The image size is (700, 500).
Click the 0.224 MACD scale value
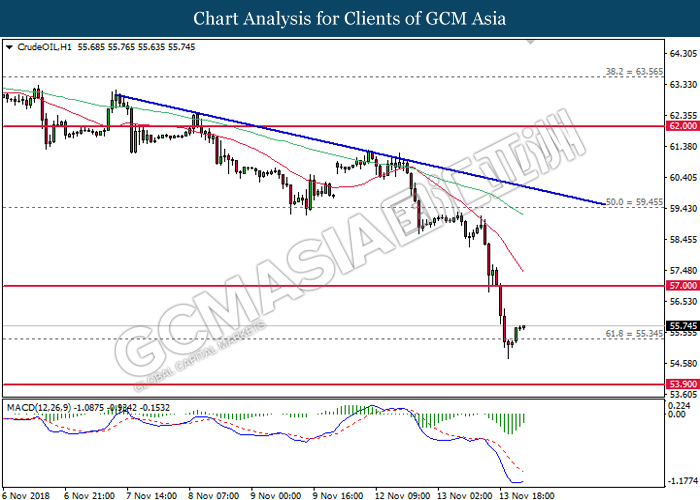677,405
